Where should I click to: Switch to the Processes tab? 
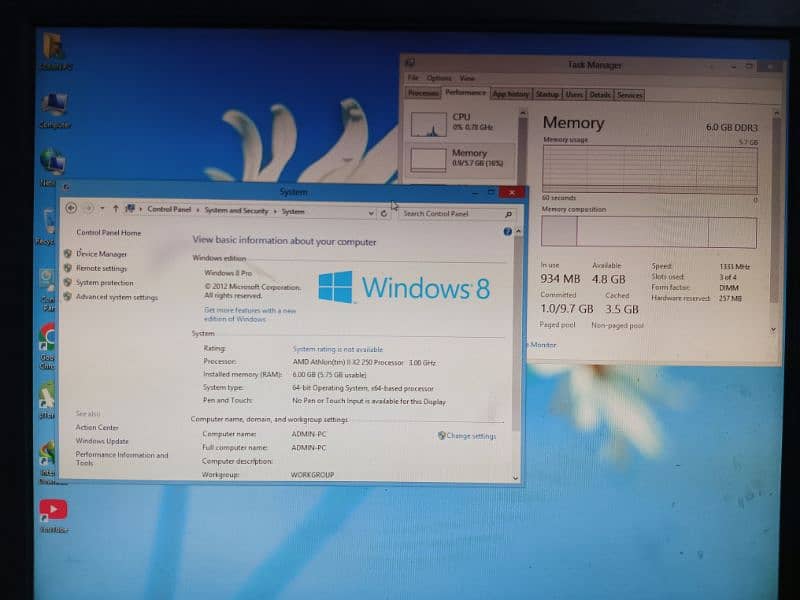[x=423, y=94]
